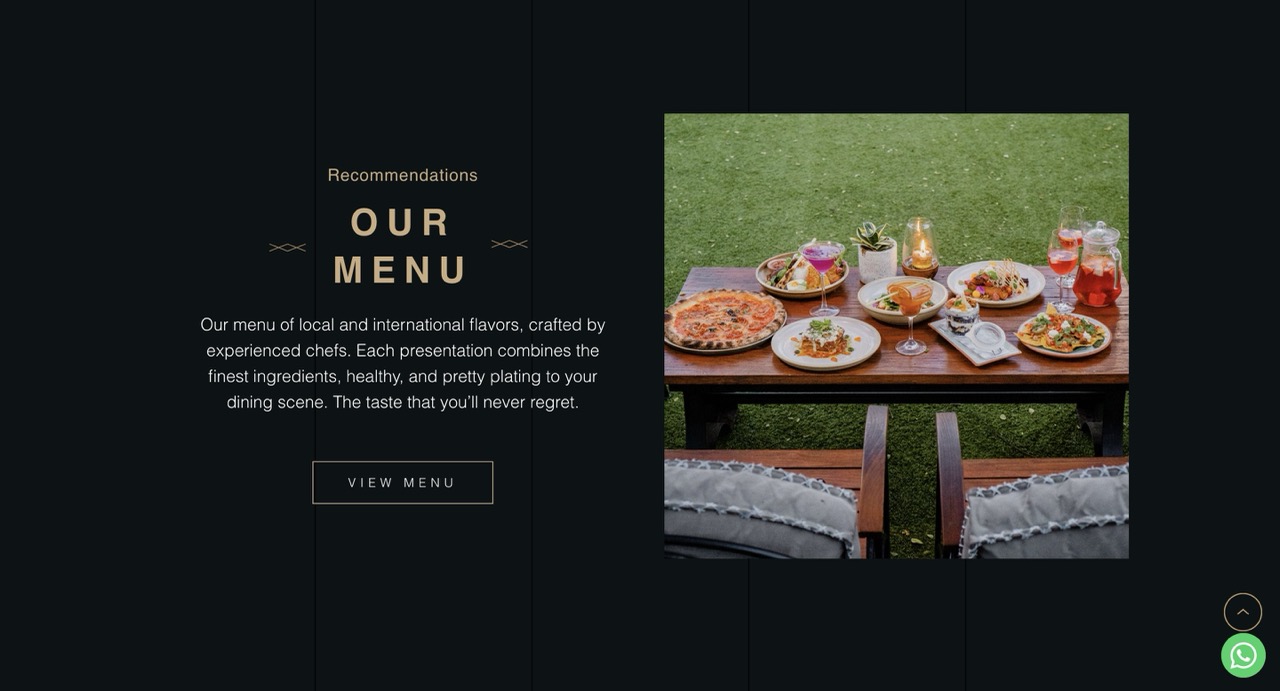1280x691 pixels.
Task: Click the orange cocktail glass in photo
Action: coord(909,315)
